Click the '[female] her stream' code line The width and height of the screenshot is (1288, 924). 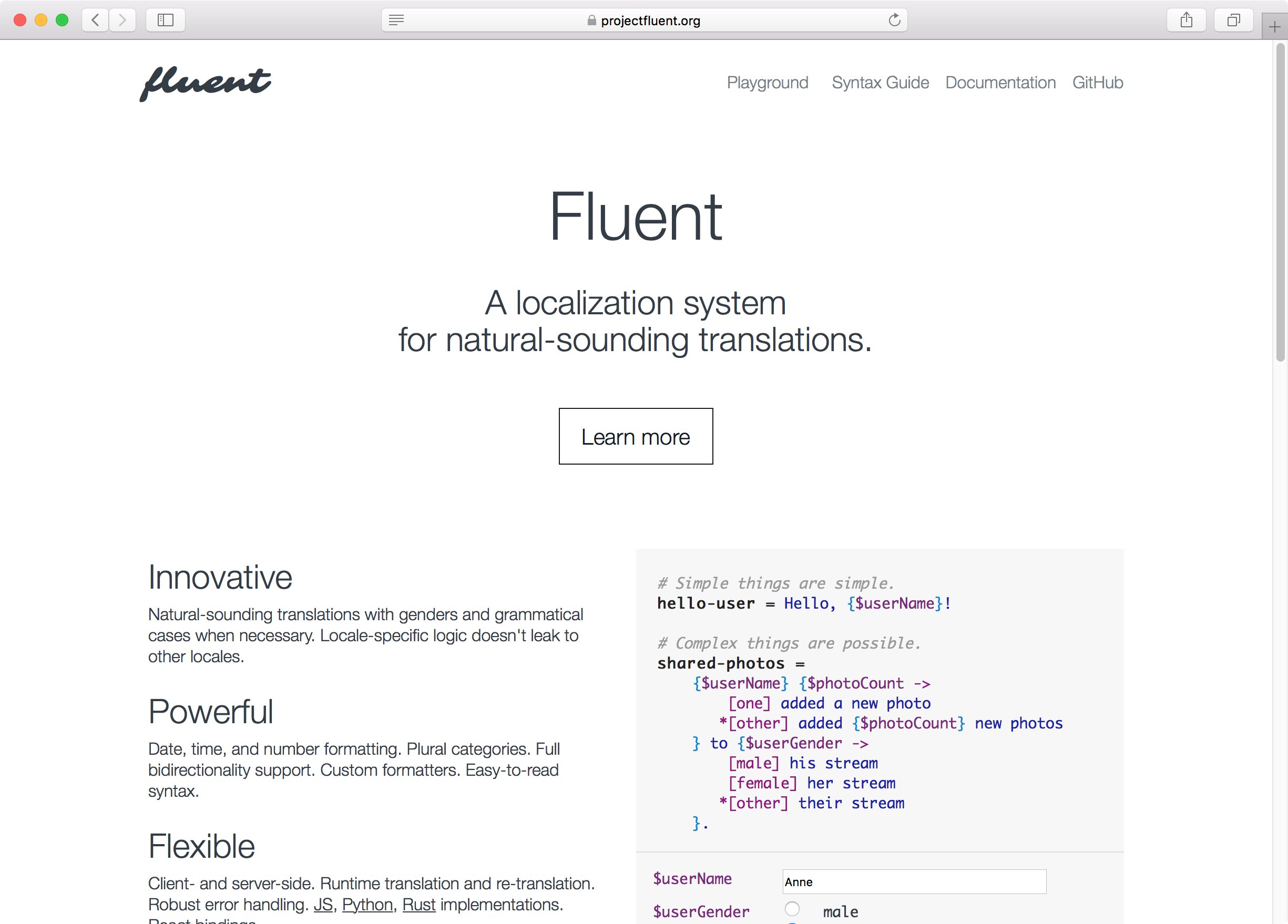[812, 783]
